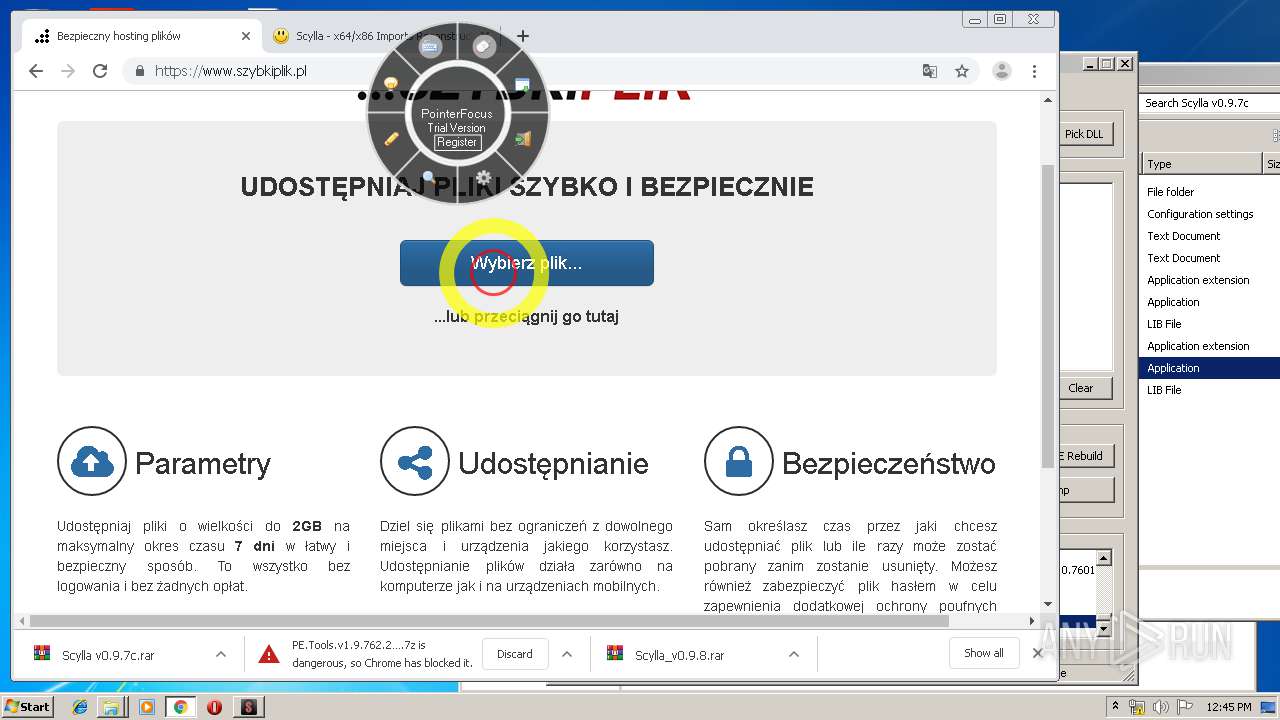Click the lightbulb spotlight icon in PointerFocus wheel
The image size is (1280, 720).
[391, 84]
